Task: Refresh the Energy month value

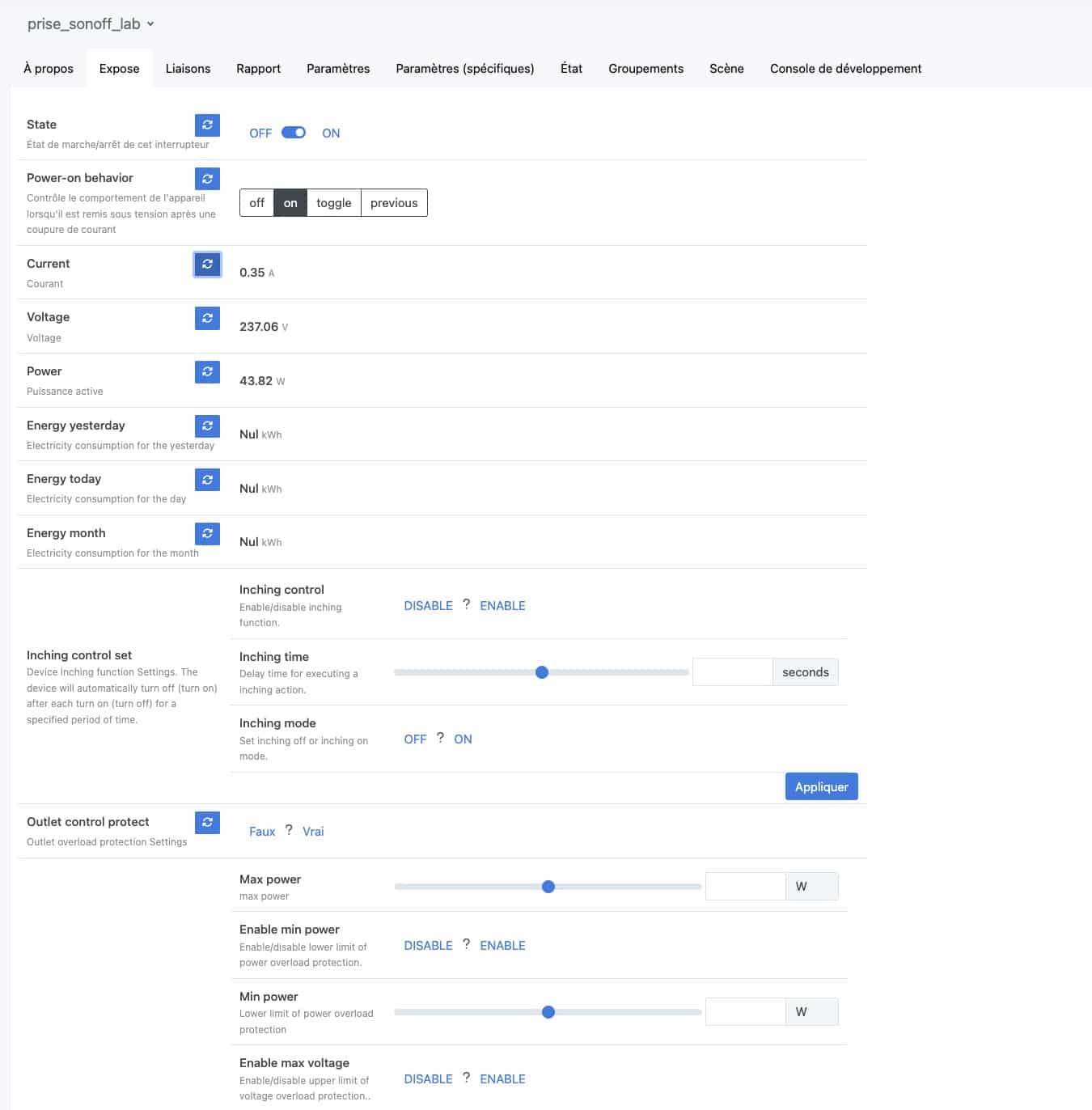Action: [207, 533]
